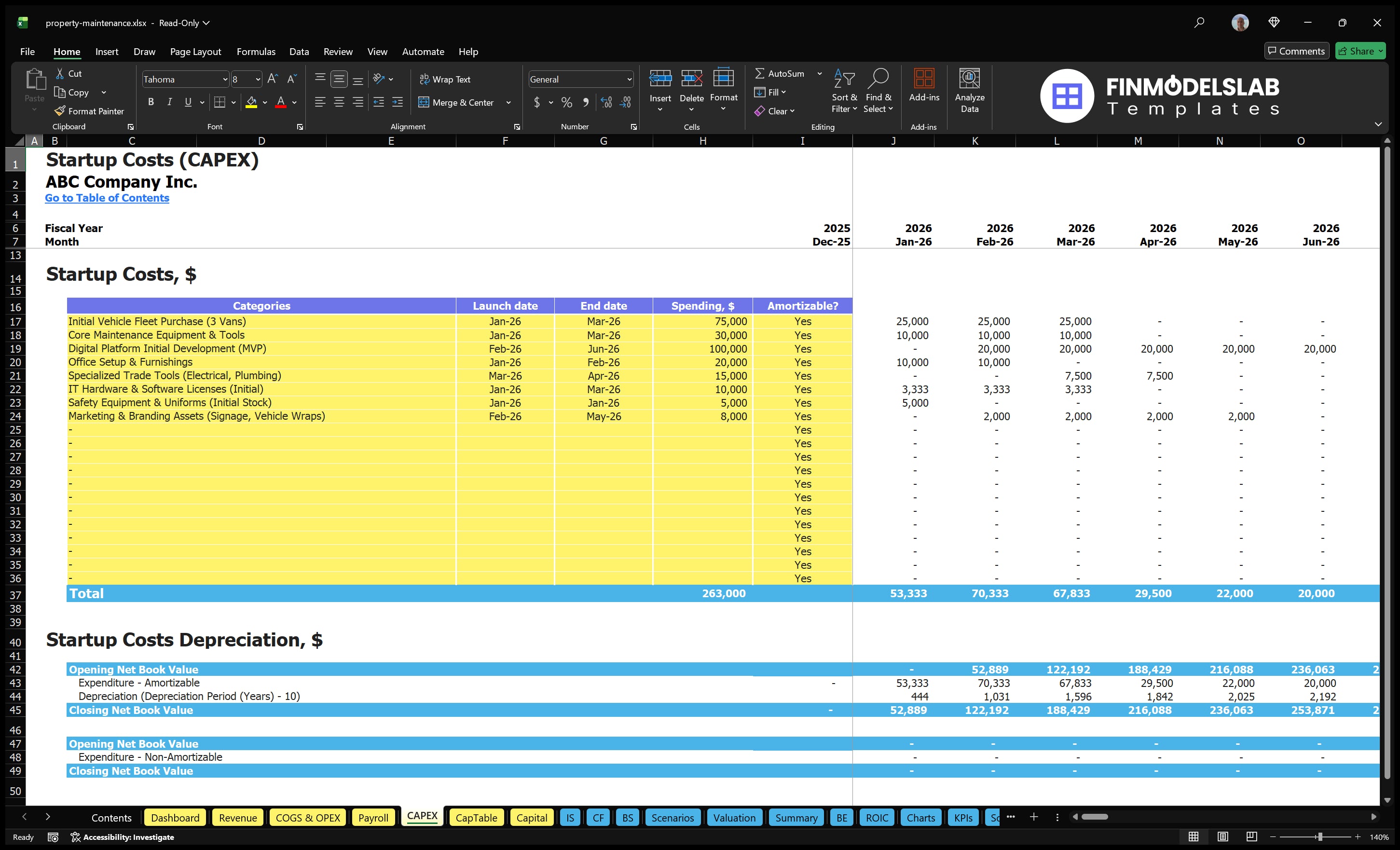Screen dimensions: 1400x850
Task: Click the Share button
Action: pos(1360,51)
